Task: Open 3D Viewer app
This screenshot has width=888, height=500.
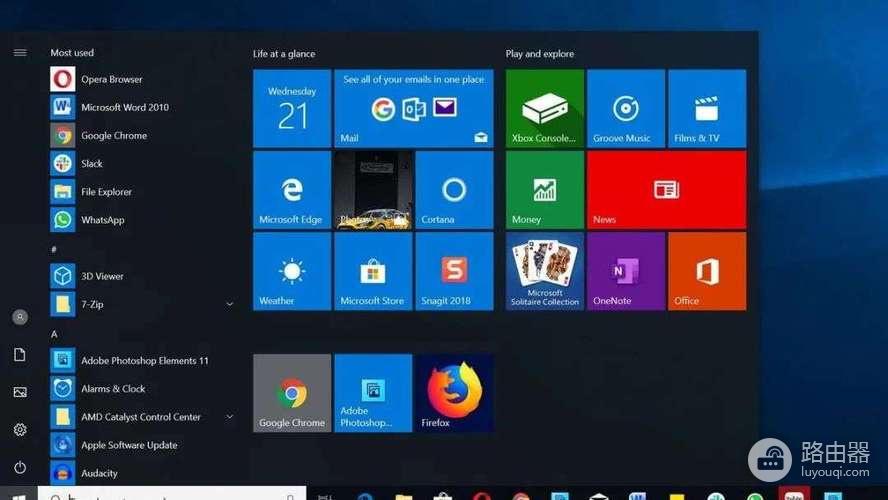Action: (142, 276)
